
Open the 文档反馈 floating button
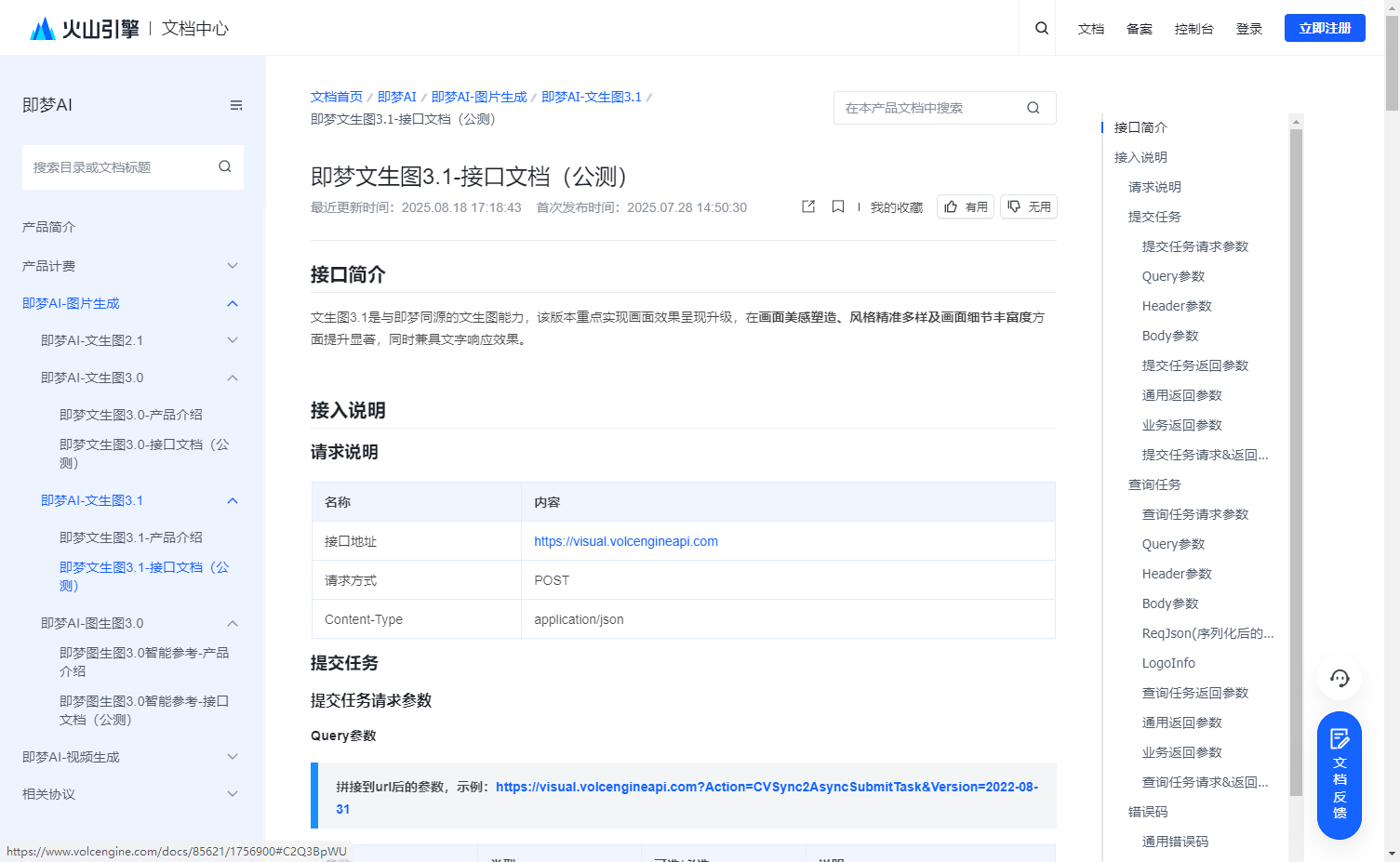pos(1340,776)
